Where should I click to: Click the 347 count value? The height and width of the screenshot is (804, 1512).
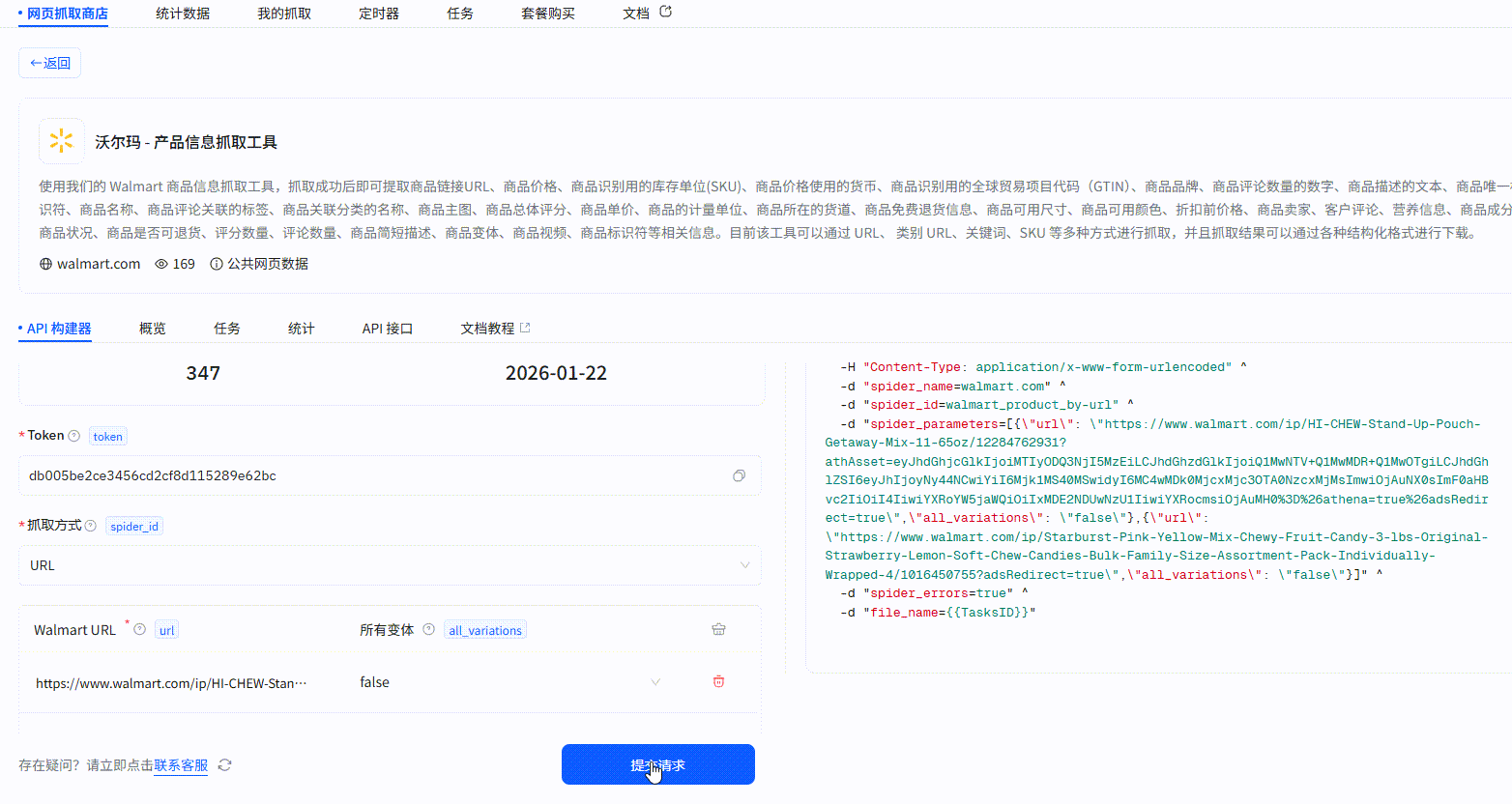point(203,373)
